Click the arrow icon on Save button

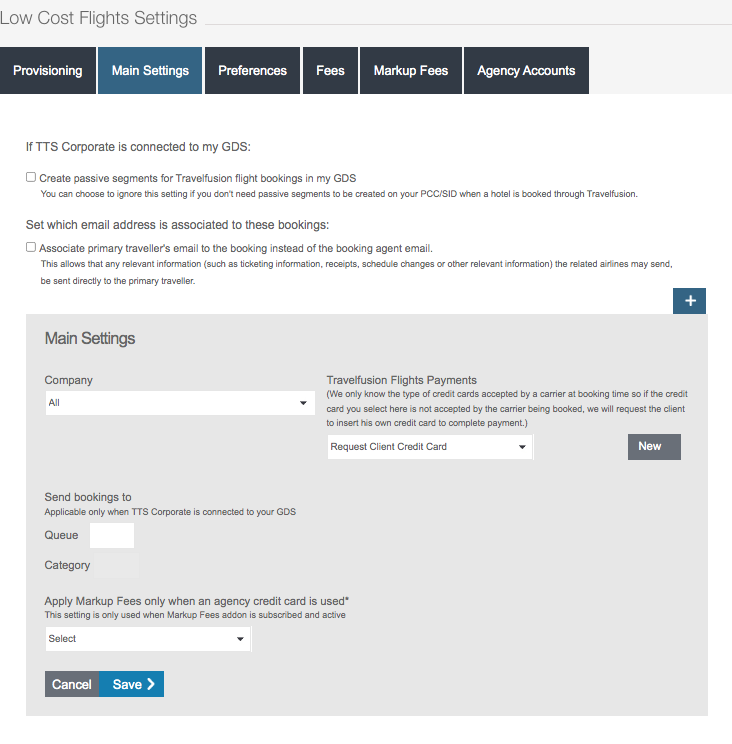click(151, 684)
